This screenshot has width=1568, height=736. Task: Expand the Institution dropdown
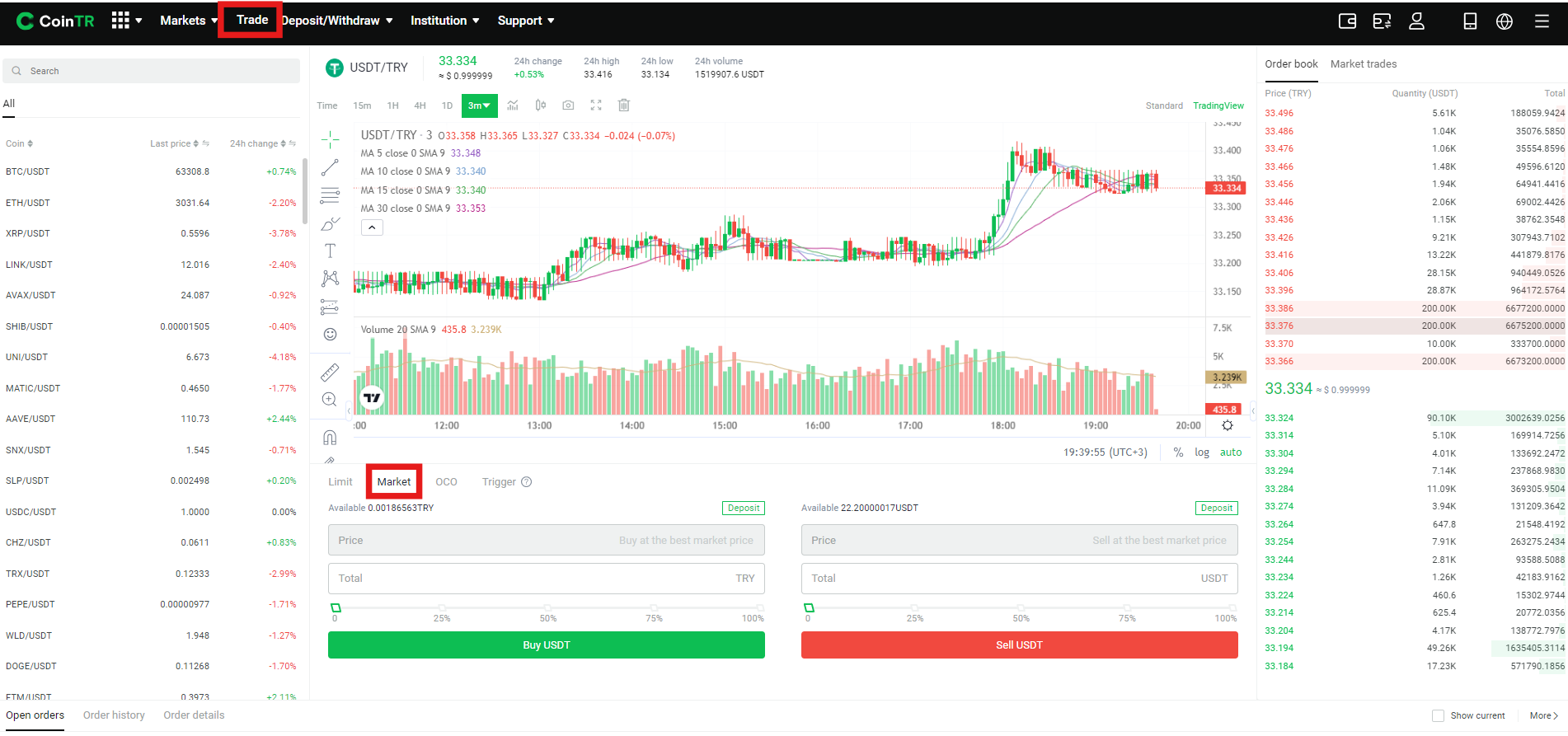445,21
